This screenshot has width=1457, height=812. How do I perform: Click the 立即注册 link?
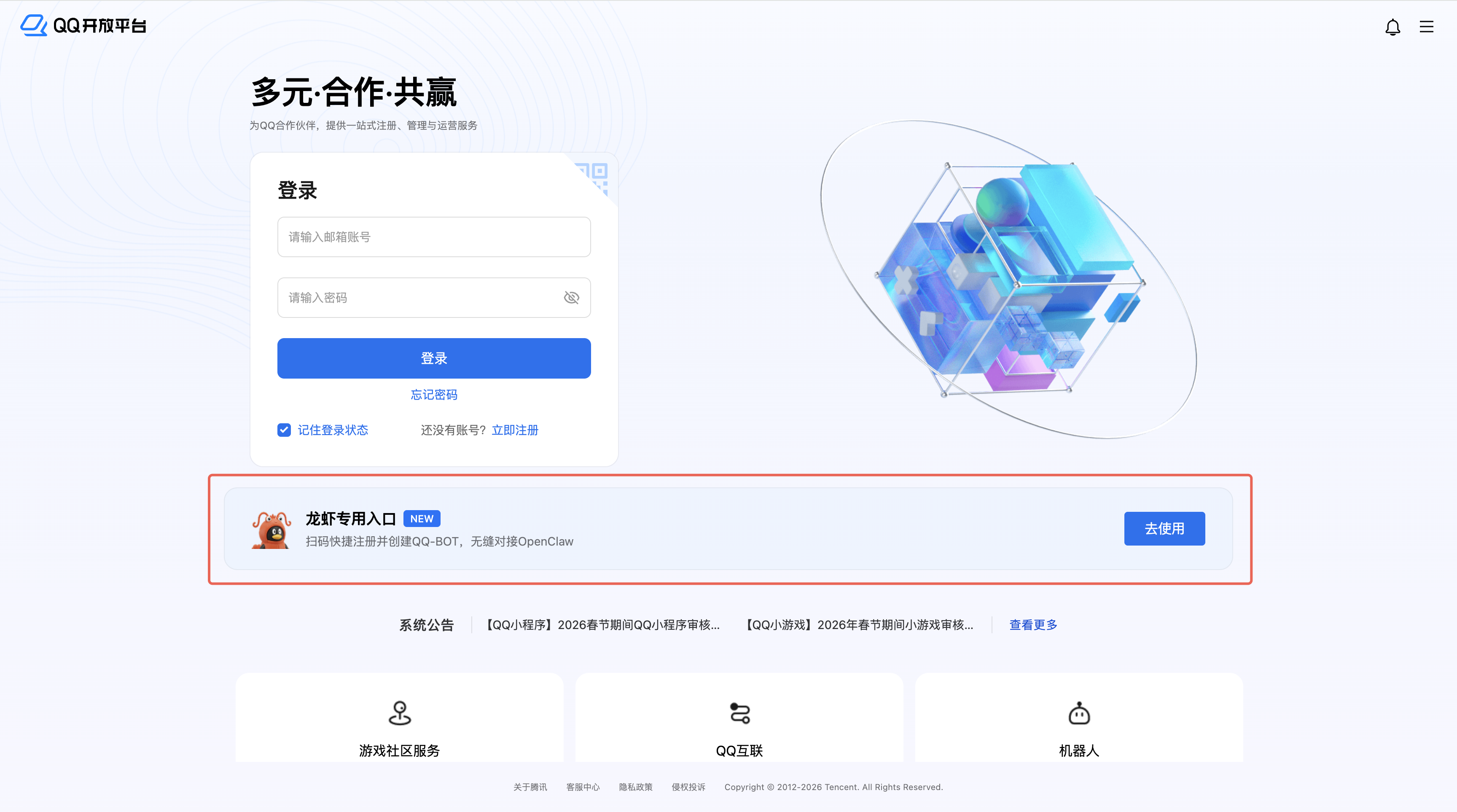[x=515, y=430]
